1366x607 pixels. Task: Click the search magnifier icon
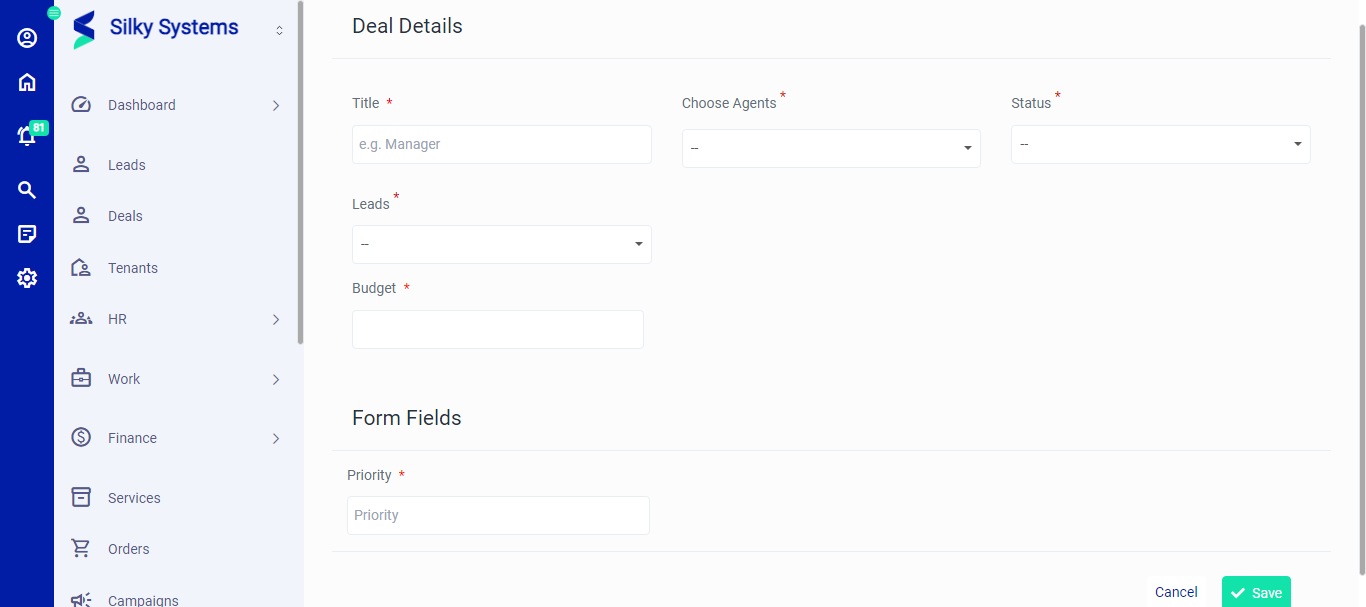click(x=27, y=190)
